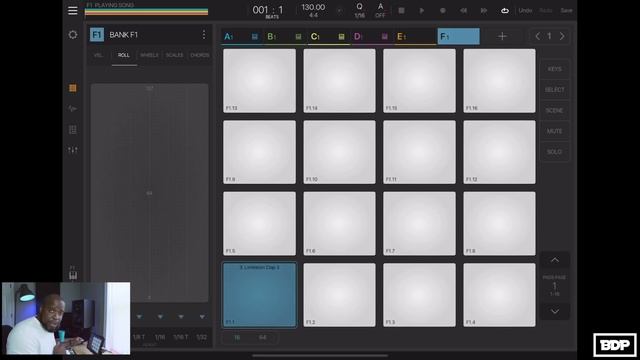Tap pad F1.16
Image resolution: width=640 pixels, height=360 pixels.
(500, 81)
